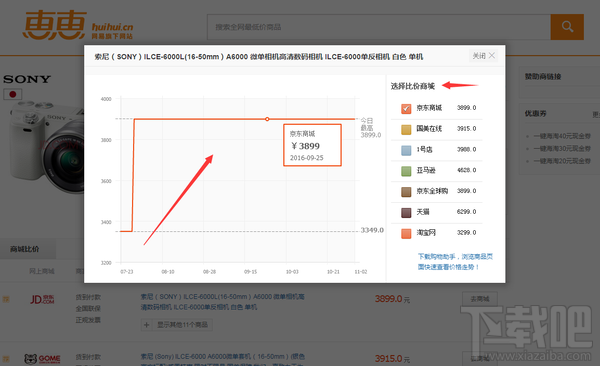Check the 天猫 store checkbox
The height and width of the screenshot is (366, 600).
point(406,212)
